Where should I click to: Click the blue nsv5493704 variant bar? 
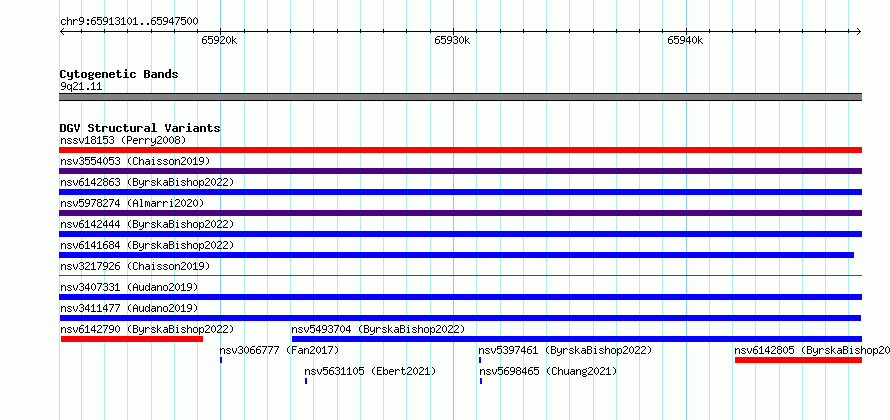click(x=577, y=339)
